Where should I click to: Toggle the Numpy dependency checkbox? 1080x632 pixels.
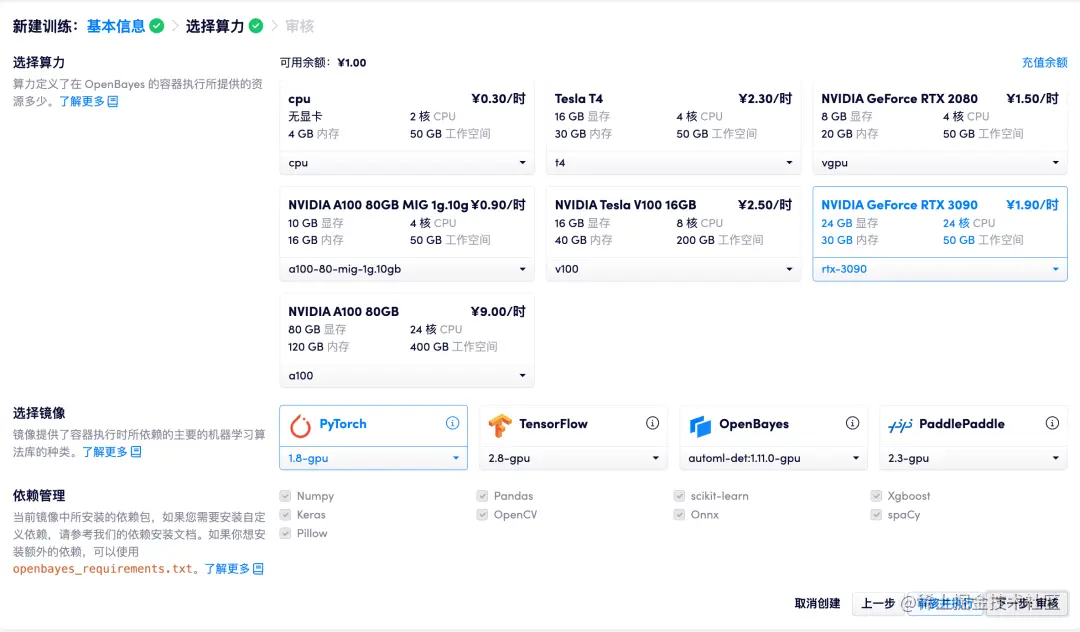285,496
